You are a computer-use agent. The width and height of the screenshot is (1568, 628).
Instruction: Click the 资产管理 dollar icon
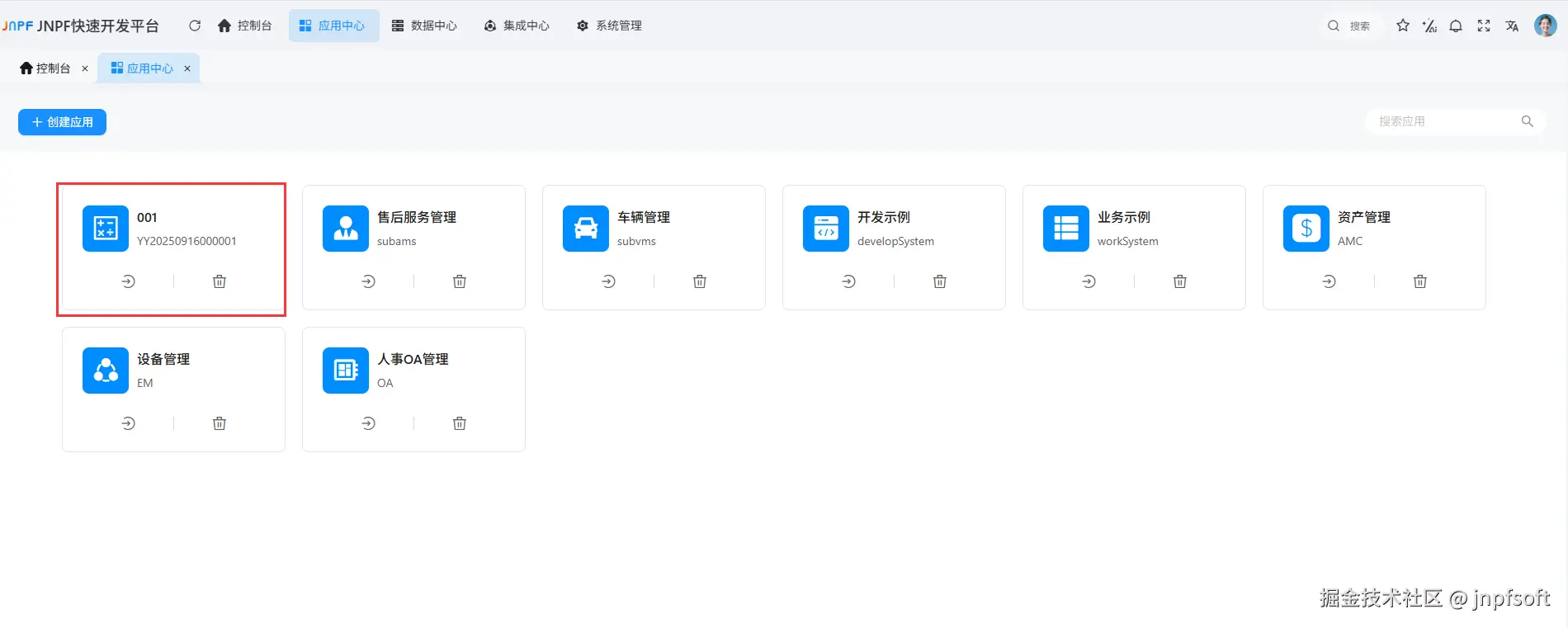point(1306,229)
